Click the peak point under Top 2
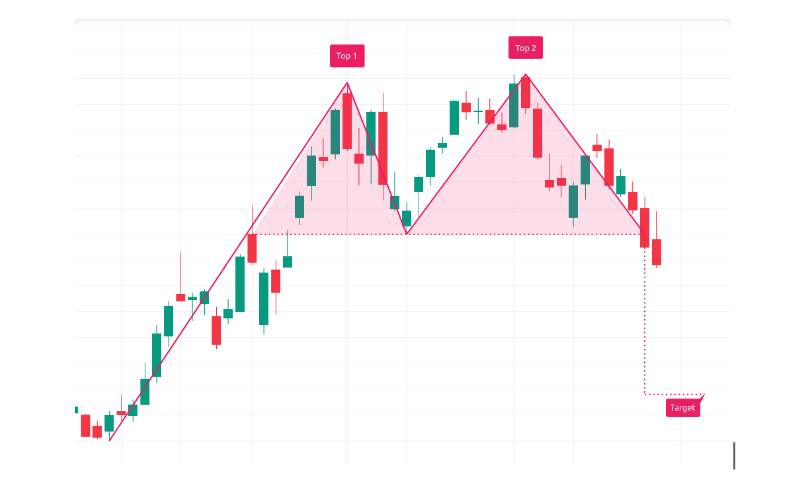800x480 pixels. (525, 75)
